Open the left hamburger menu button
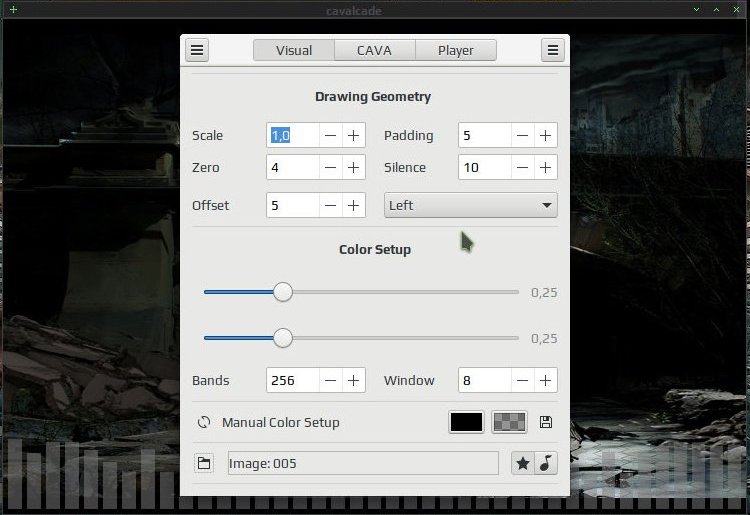 click(x=197, y=50)
